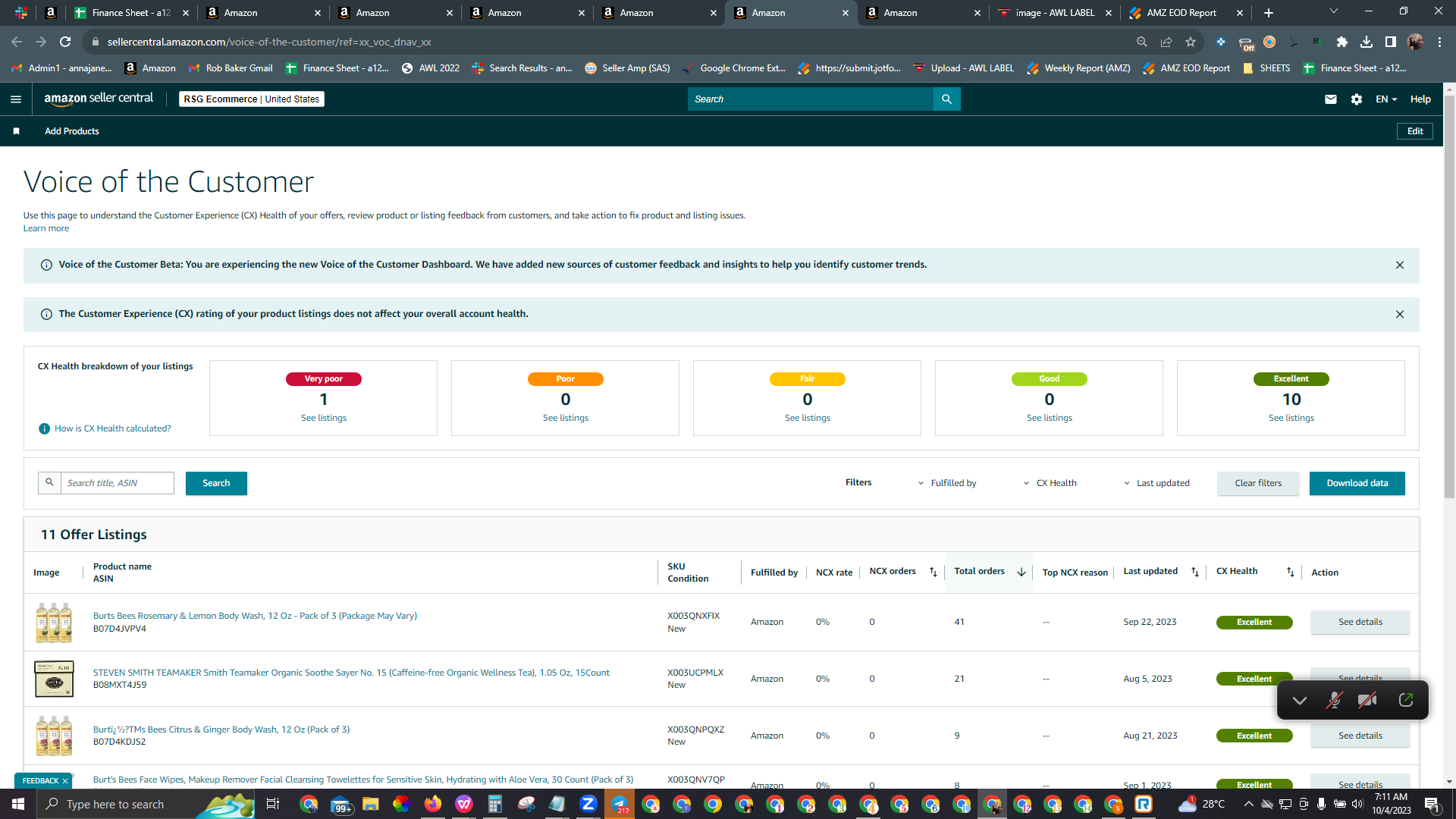Click the Help link in header
Viewport: 1456px width, 819px height.
[1420, 99]
